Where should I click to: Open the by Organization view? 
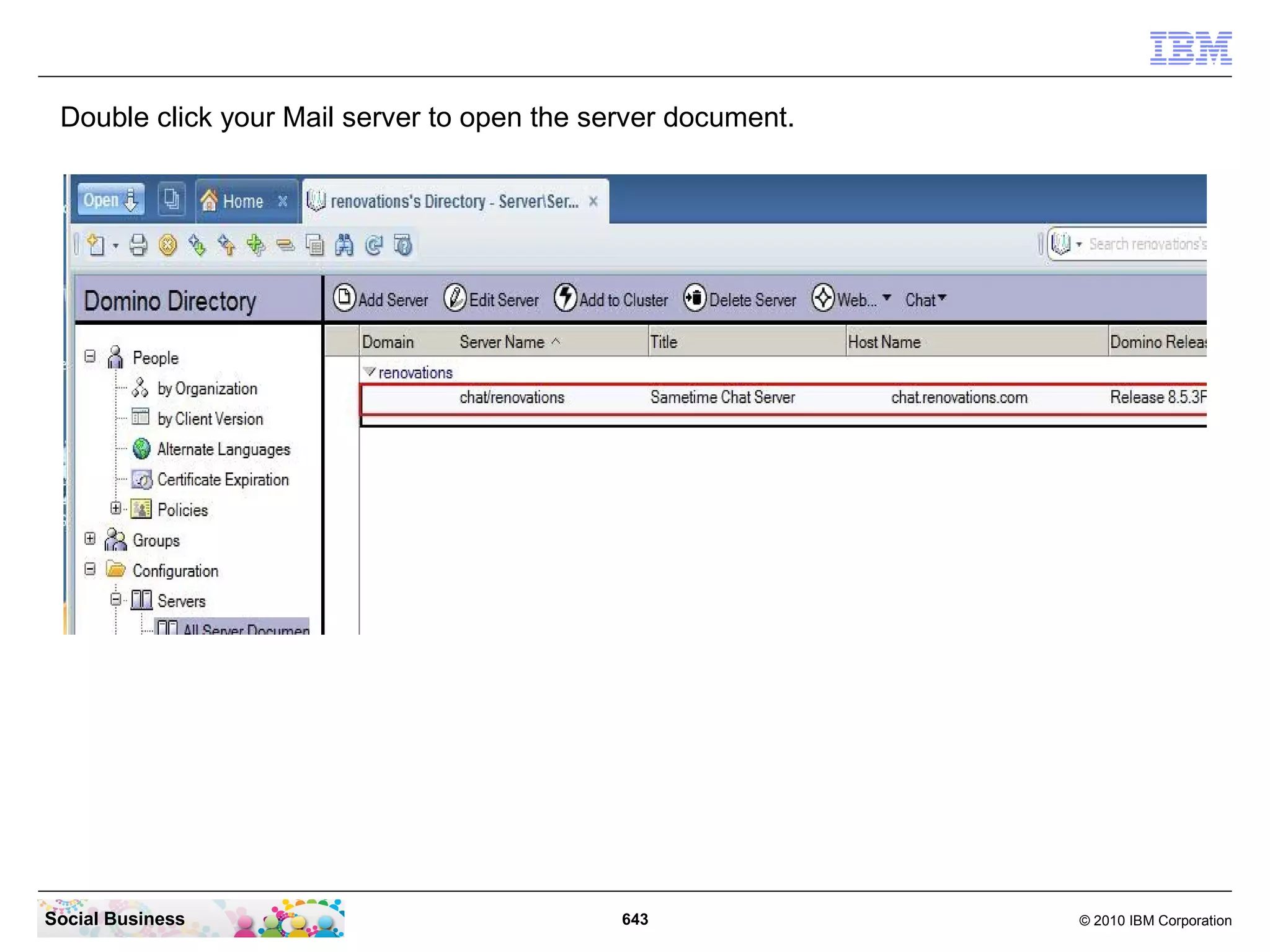(207, 389)
